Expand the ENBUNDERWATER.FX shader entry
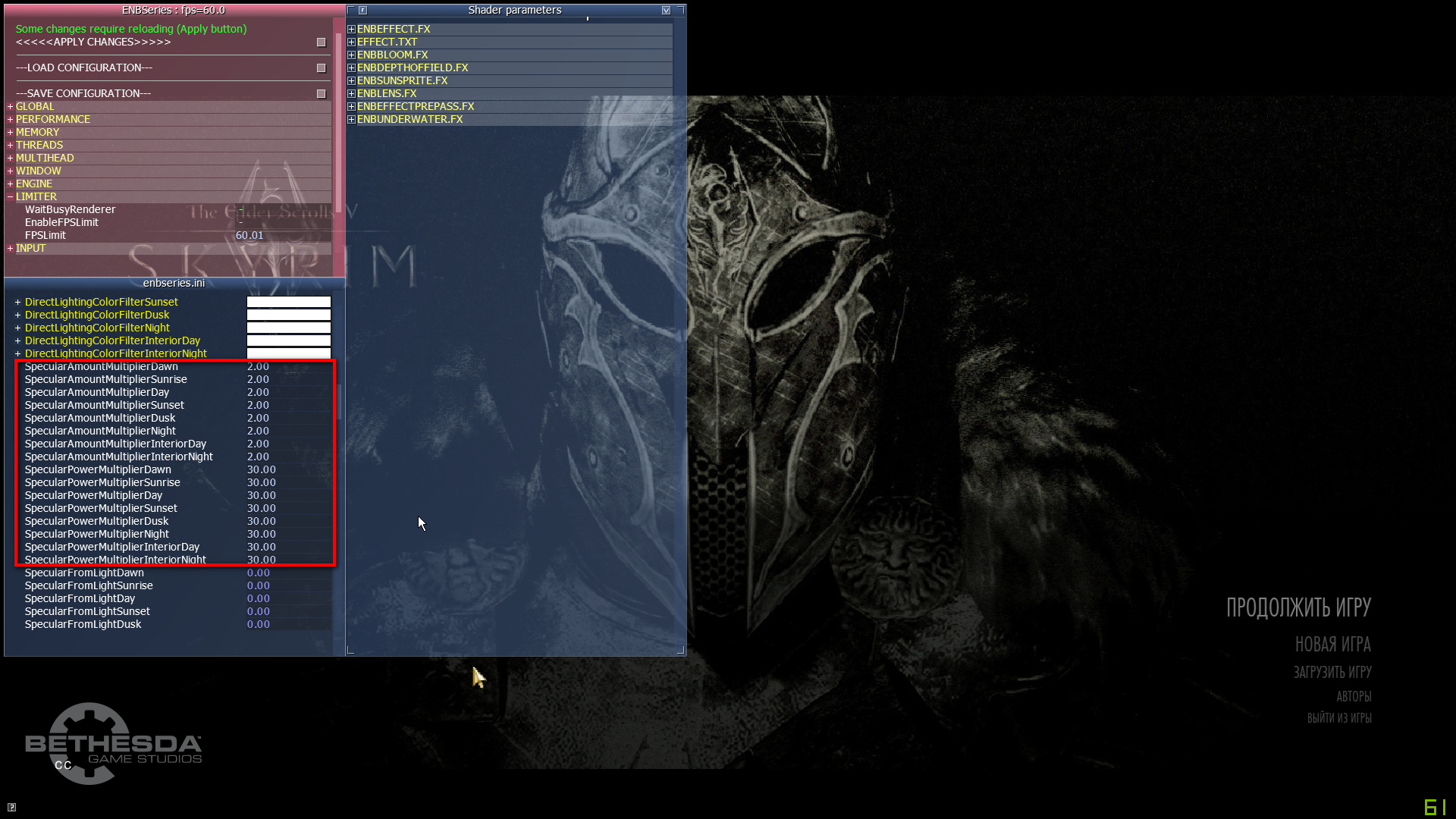The height and width of the screenshot is (819, 1456). (351, 120)
